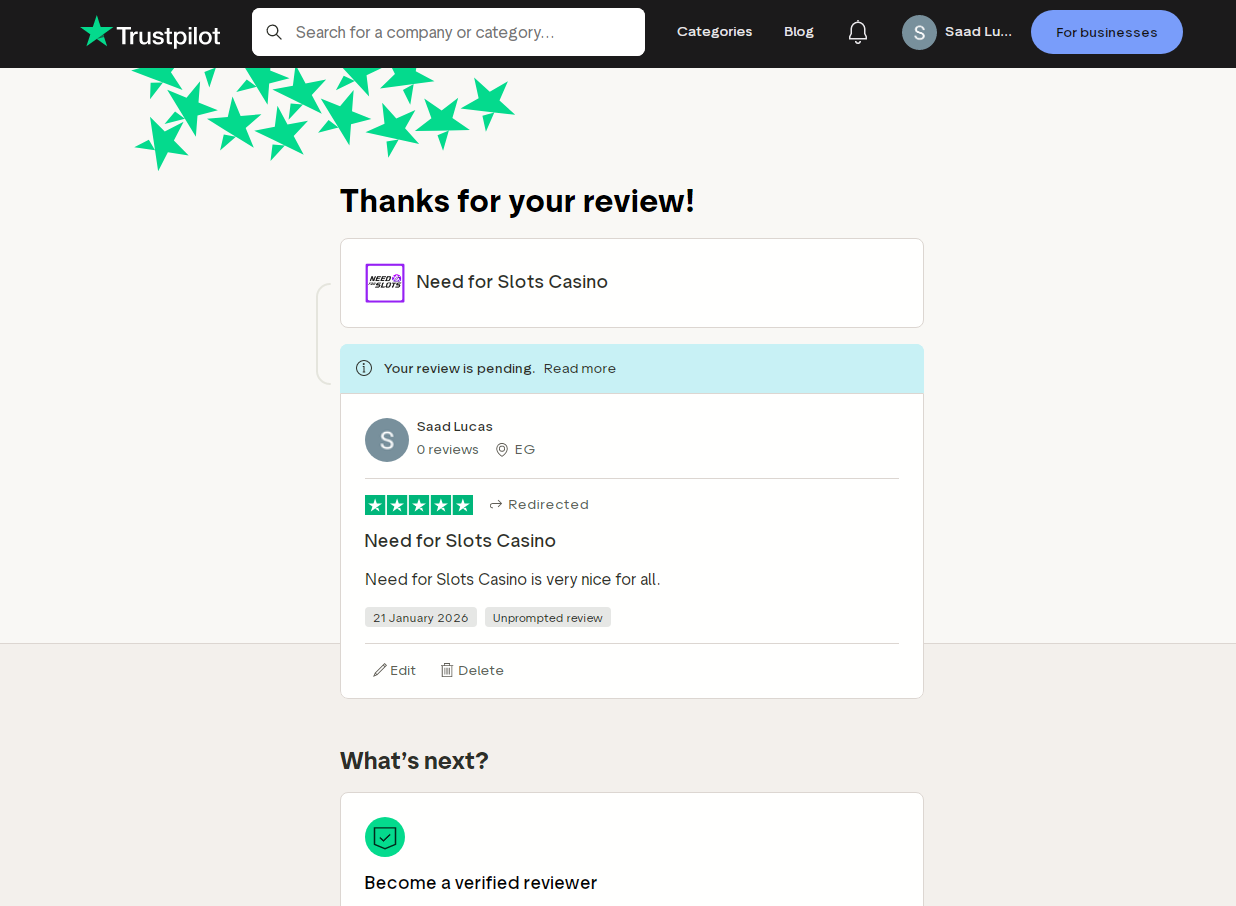Click the Become a verified reviewer heading

(x=481, y=883)
